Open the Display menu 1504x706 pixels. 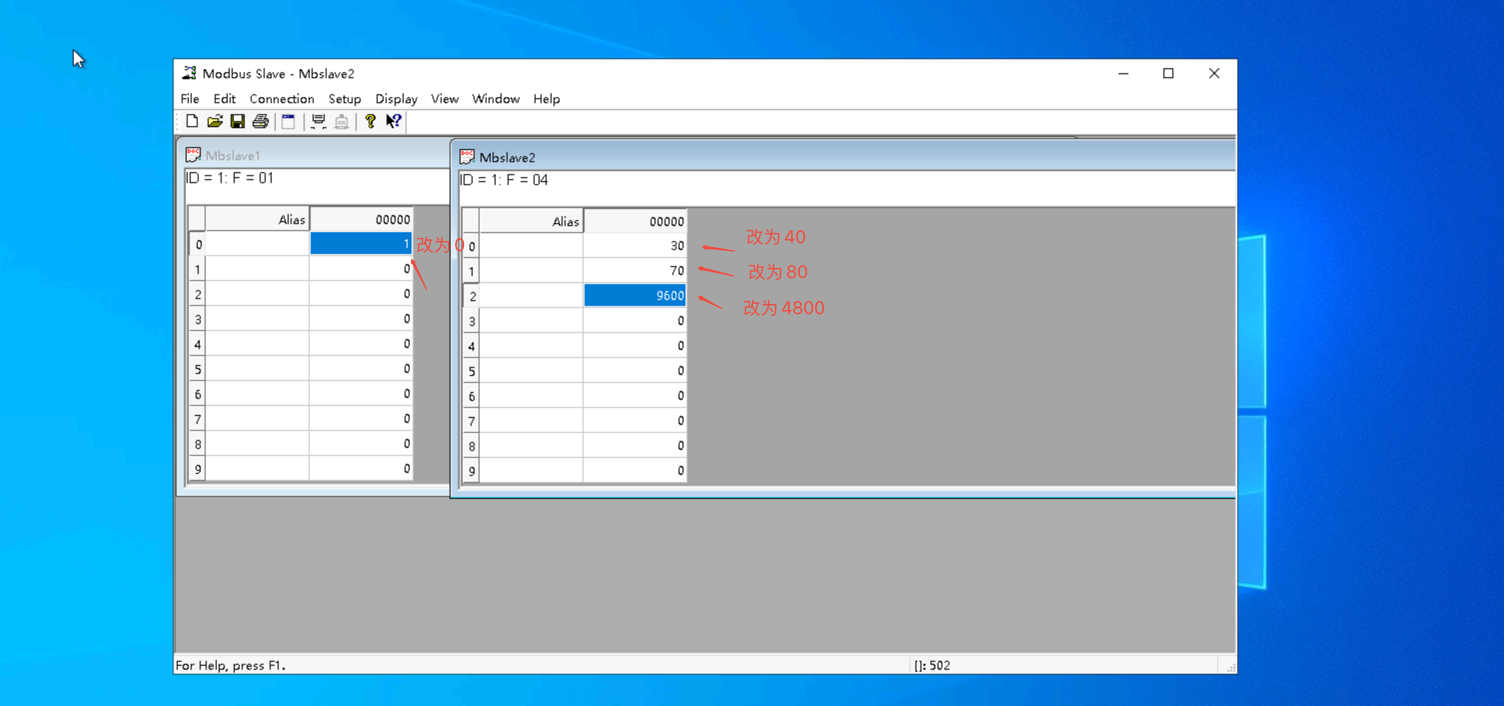coord(396,99)
